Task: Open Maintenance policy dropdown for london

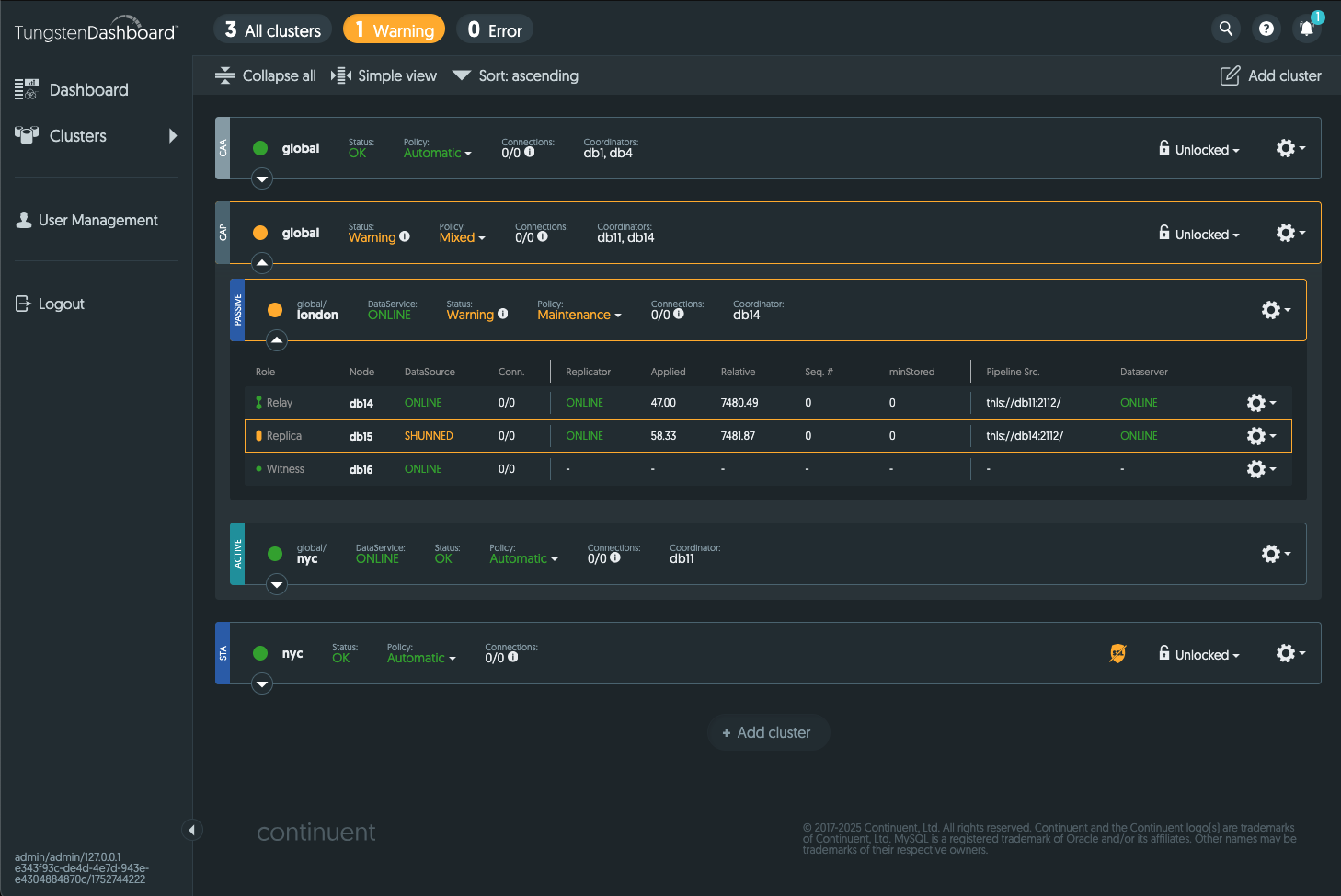Action: click(579, 315)
